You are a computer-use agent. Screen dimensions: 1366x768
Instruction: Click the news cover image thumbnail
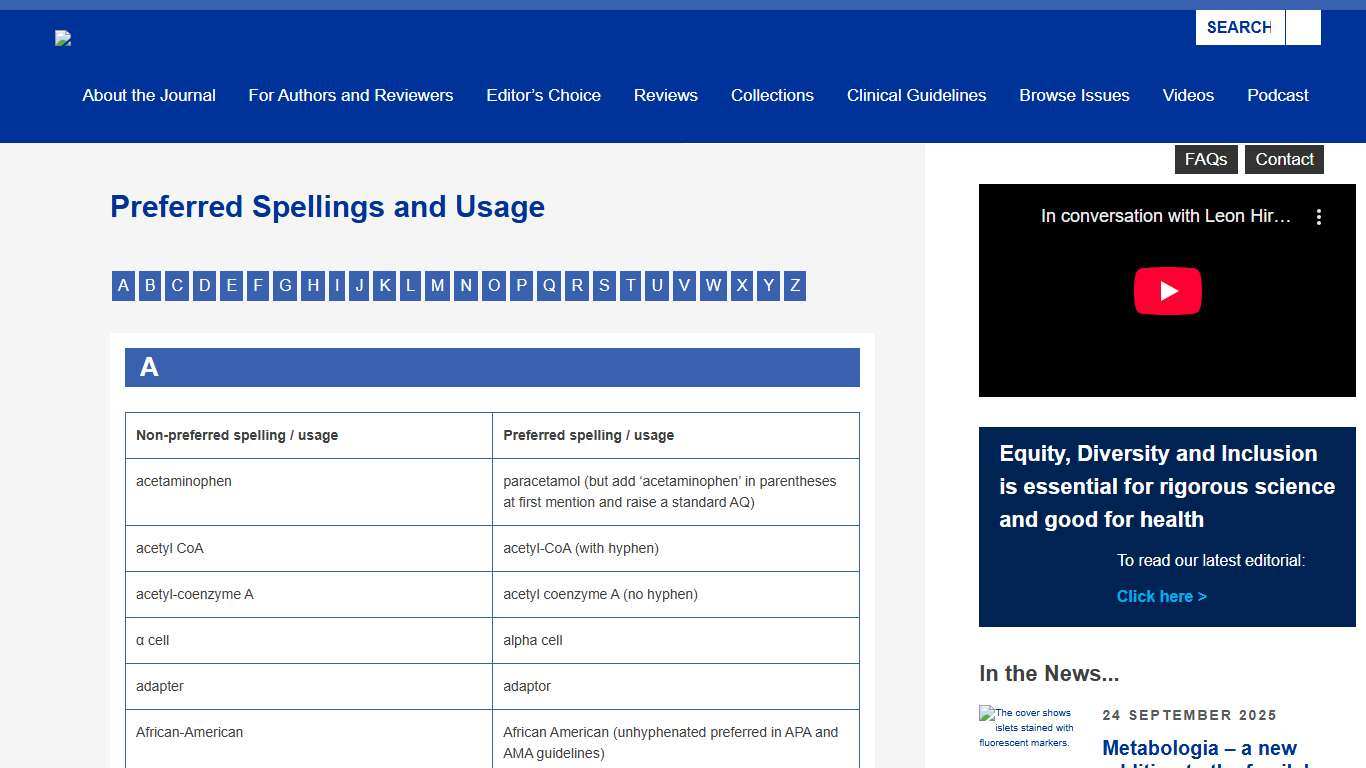(x=1027, y=728)
